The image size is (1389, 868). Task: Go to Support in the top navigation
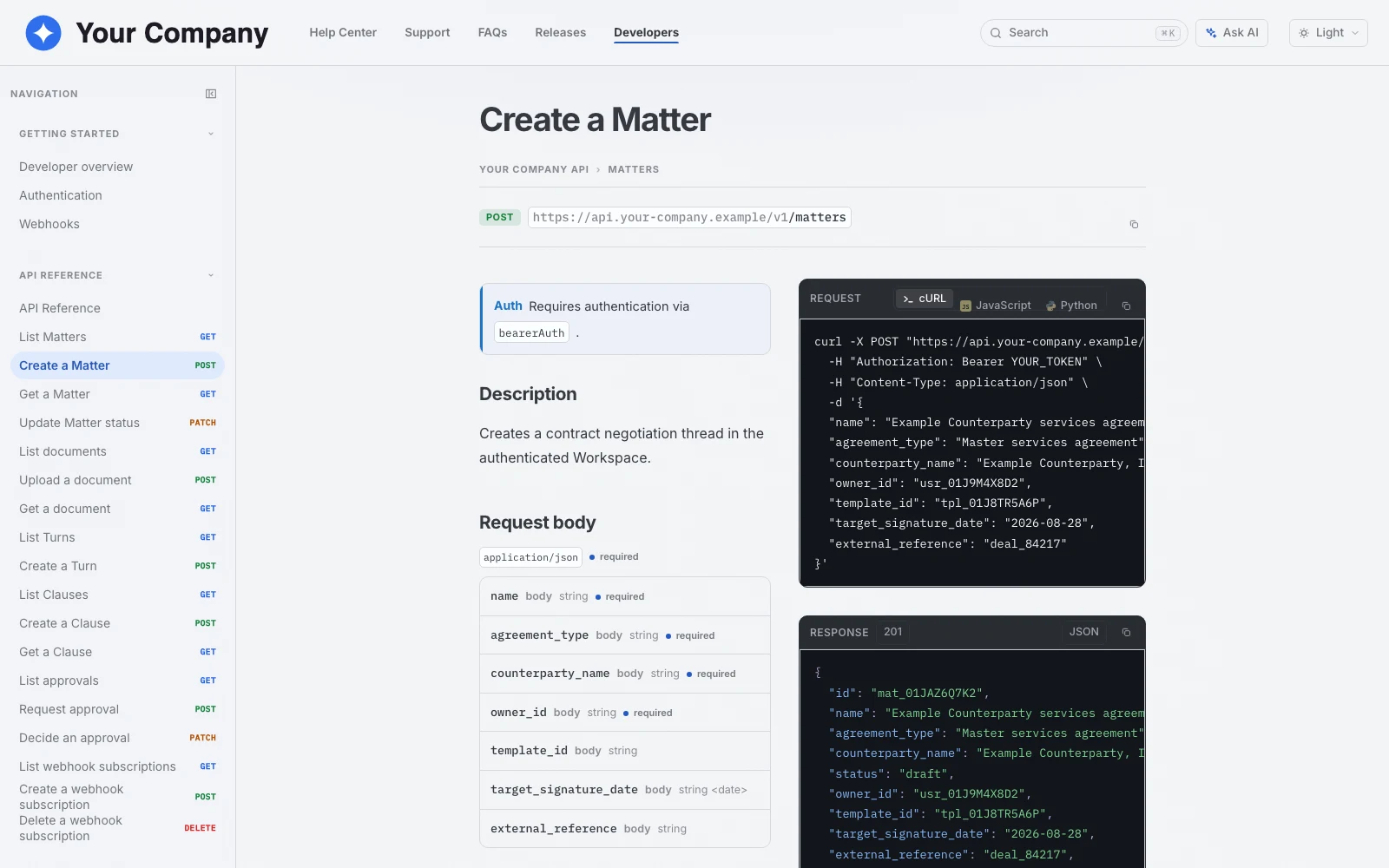click(427, 33)
